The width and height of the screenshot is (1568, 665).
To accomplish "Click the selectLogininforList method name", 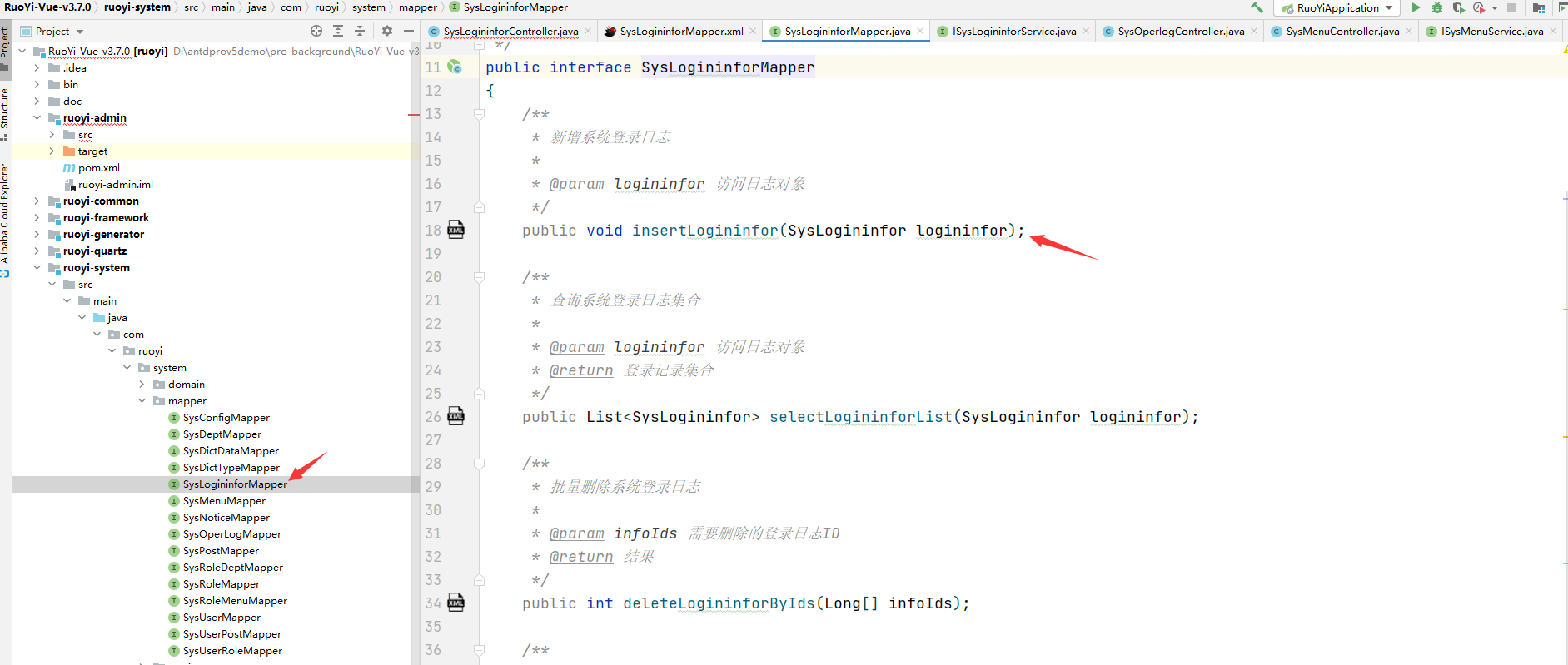I will [861, 417].
